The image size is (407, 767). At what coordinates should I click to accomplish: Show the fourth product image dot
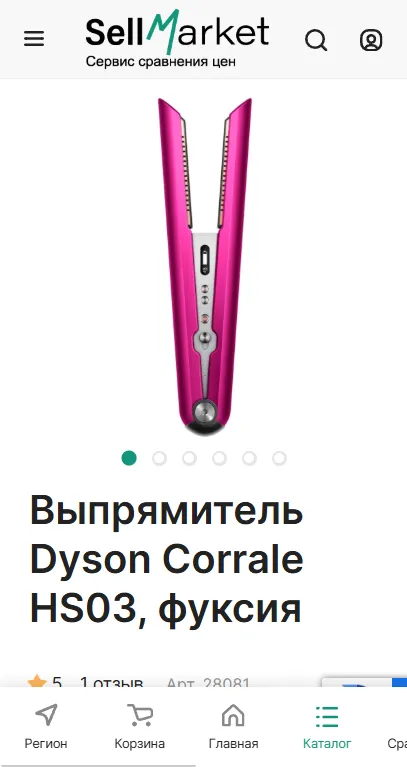tap(219, 458)
